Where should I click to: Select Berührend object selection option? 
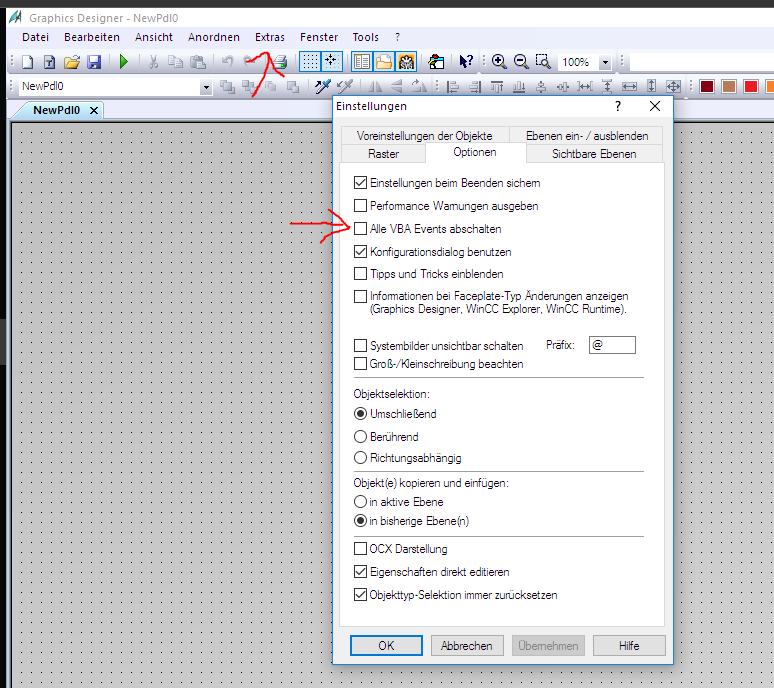[360, 437]
